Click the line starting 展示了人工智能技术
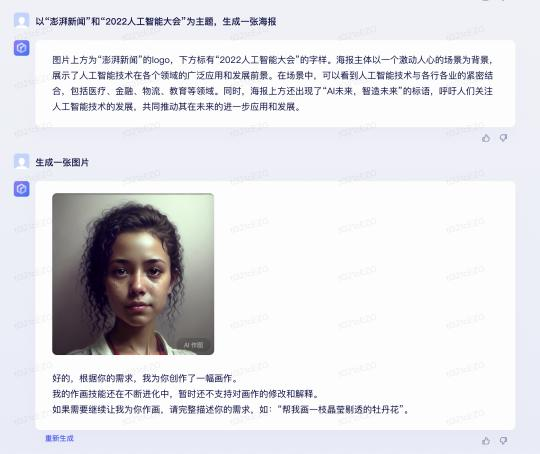Viewport: 540px width, 454px height. tap(272, 75)
